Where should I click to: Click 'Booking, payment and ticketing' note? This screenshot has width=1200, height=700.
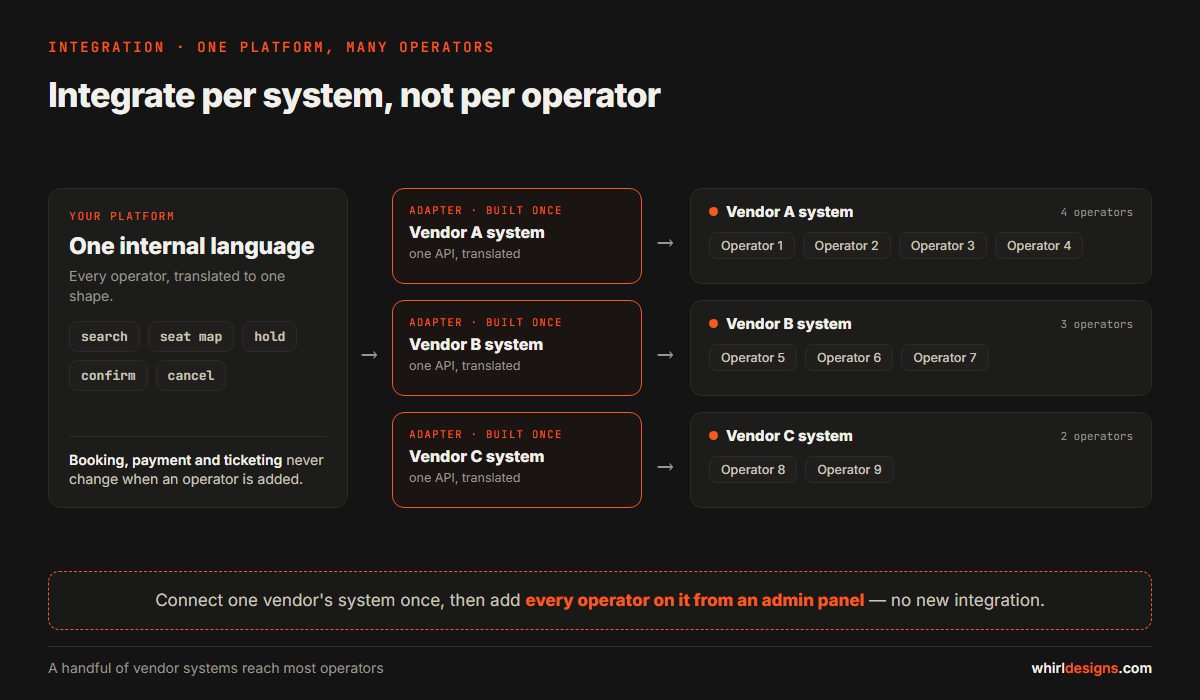tap(175, 461)
